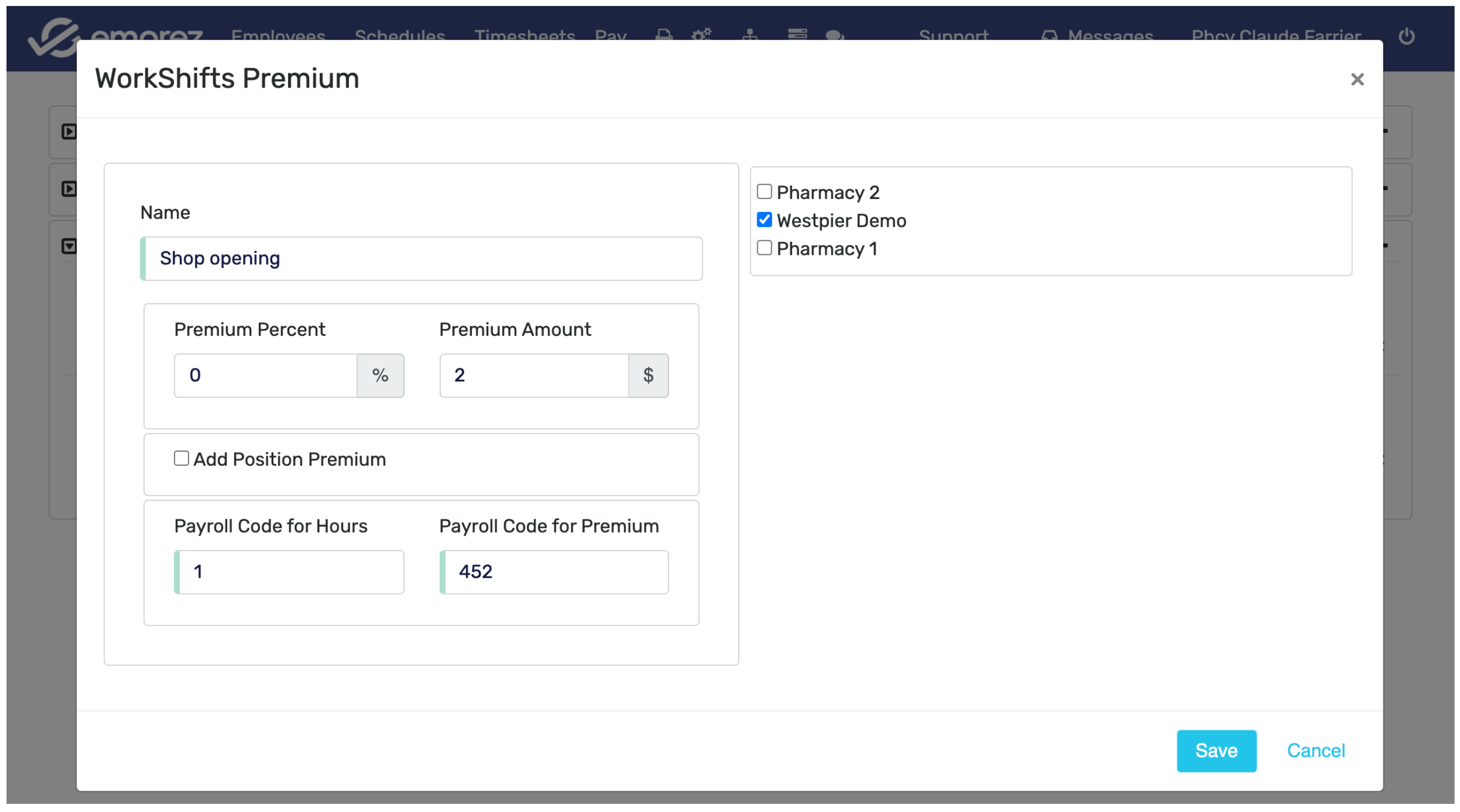The width and height of the screenshot is (1460, 812).
Task: Click the Premium Amount field
Action: click(x=534, y=376)
